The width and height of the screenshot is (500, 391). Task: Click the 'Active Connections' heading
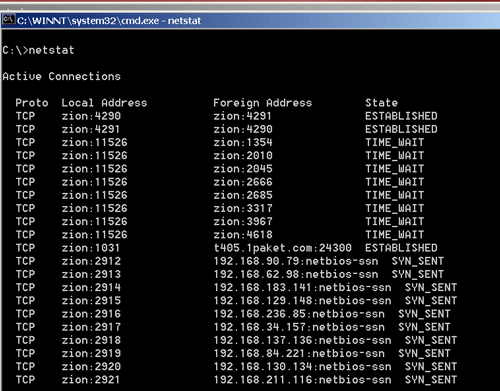tap(61, 76)
